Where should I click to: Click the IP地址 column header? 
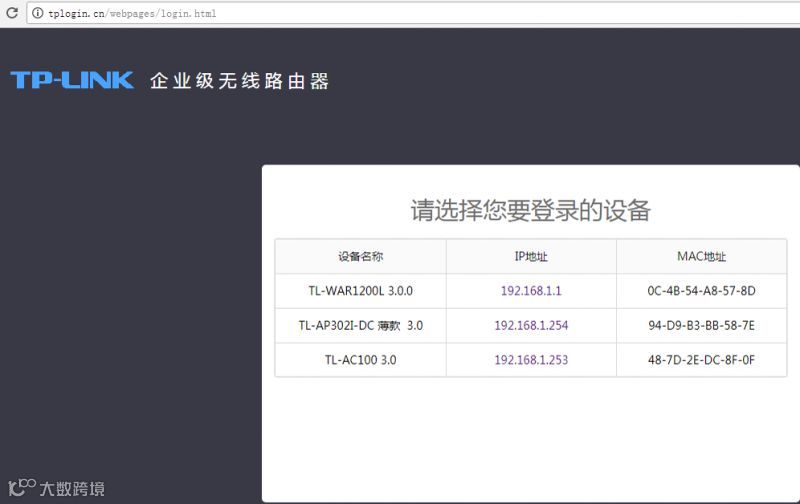pos(531,256)
